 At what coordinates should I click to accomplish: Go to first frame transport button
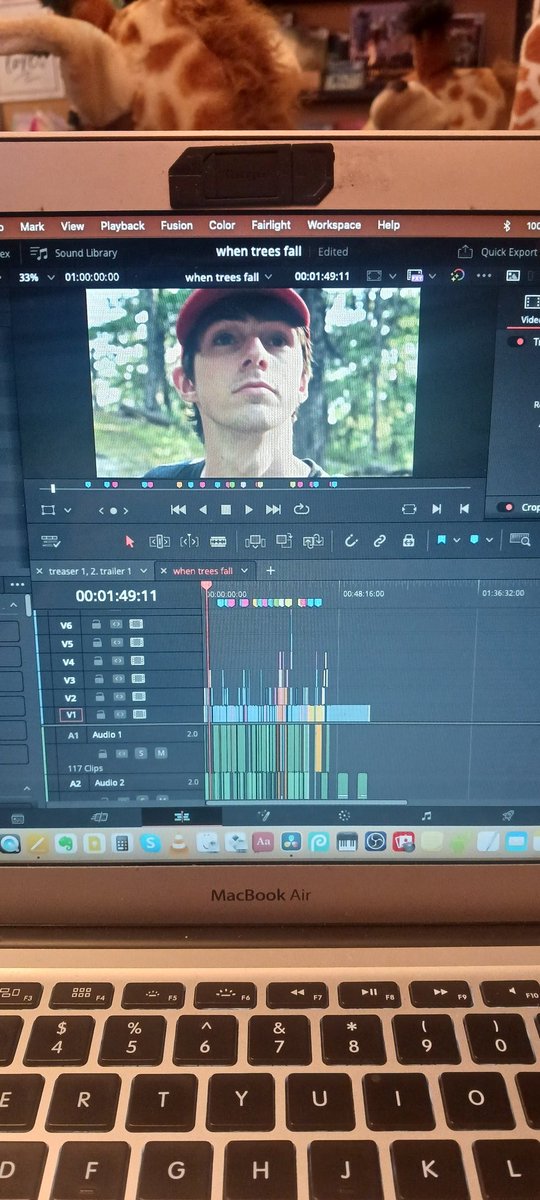[x=178, y=510]
